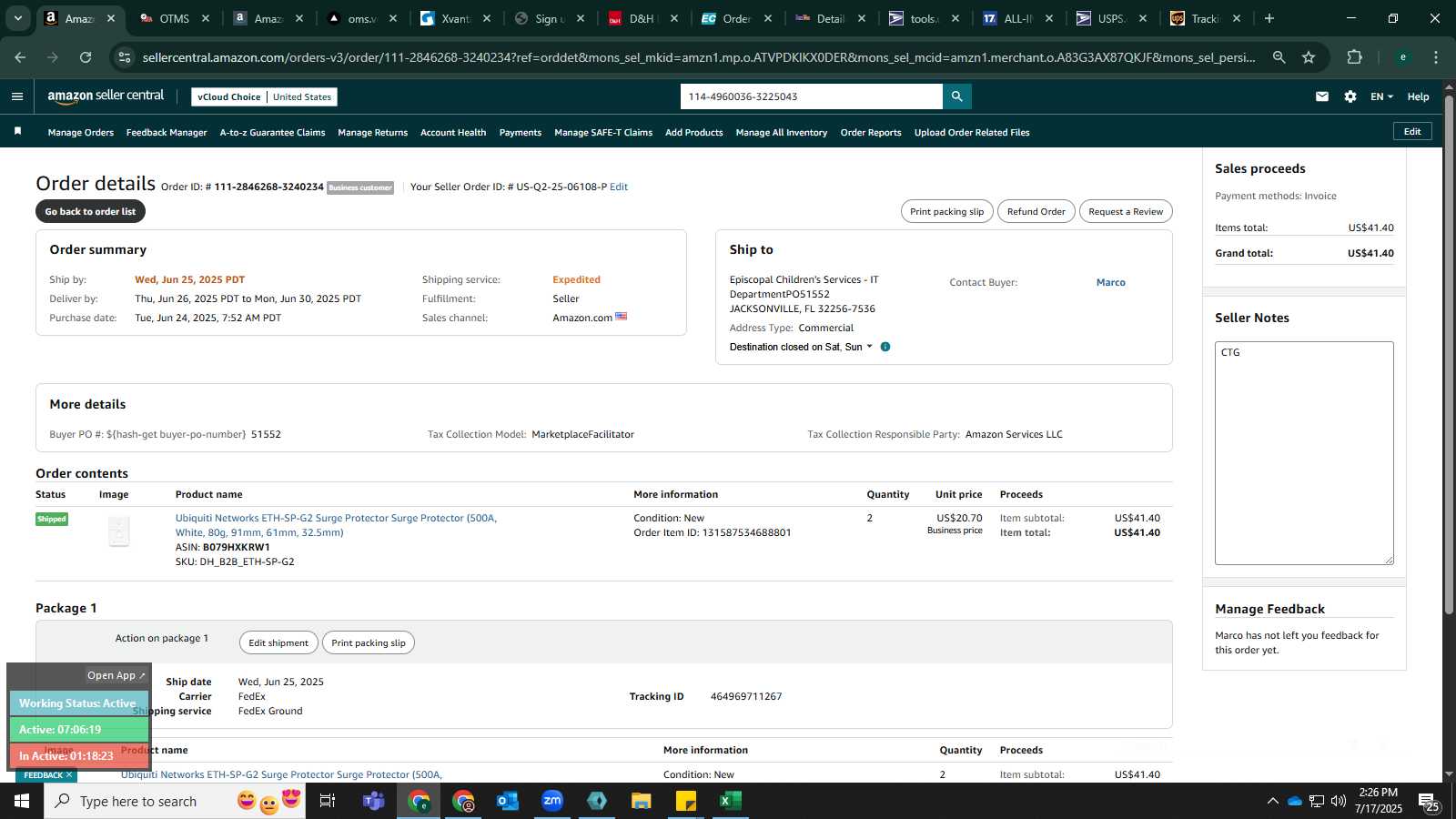This screenshot has width=1456, height=819.
Task: Click Help in the top bar
Action: 1418,96
